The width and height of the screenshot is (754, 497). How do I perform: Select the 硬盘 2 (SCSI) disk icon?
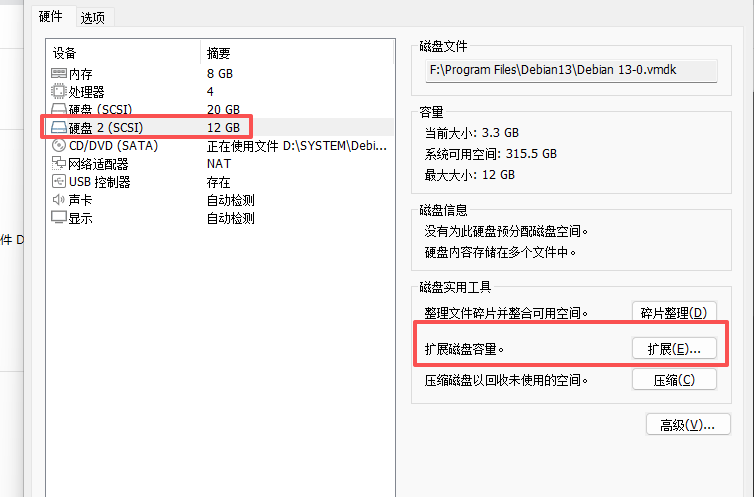click(x=59, y=127)
